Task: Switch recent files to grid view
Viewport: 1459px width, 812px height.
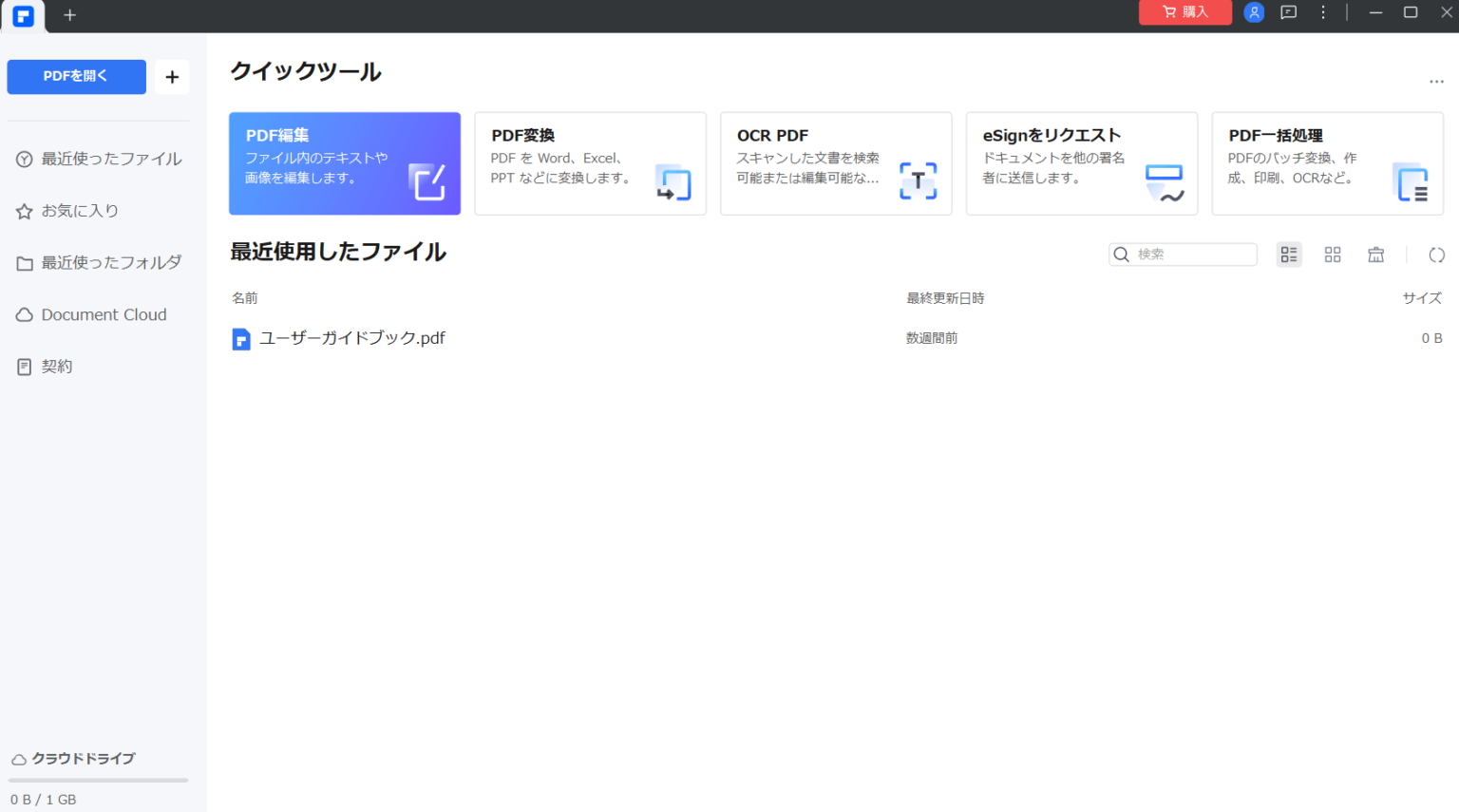Action: 1332,254
